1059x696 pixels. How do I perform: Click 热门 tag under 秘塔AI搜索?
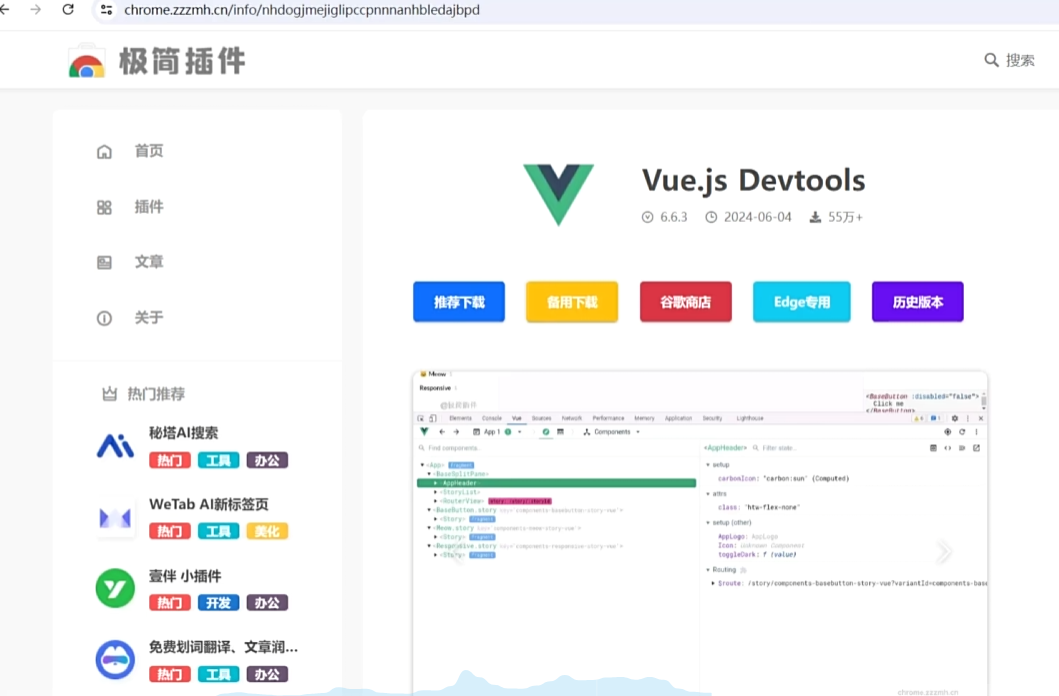click(170, 460)
